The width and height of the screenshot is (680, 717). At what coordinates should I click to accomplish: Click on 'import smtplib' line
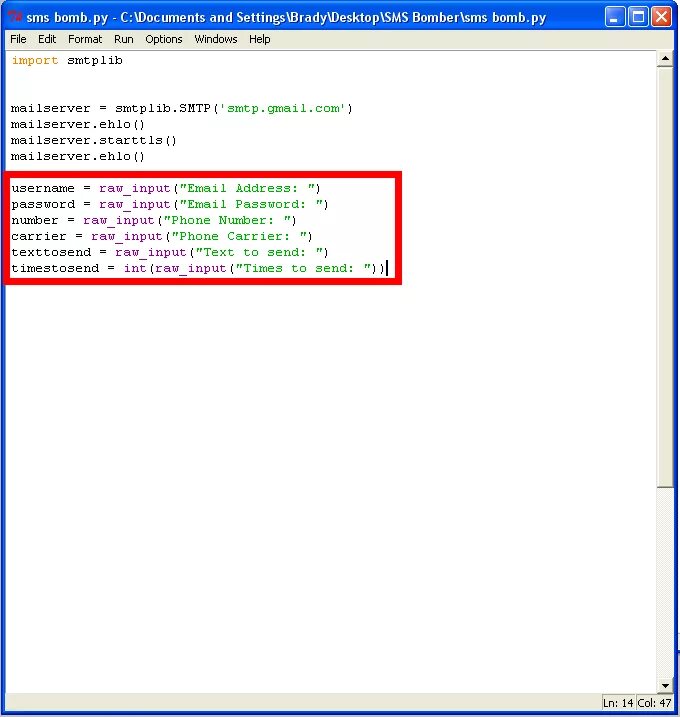coord(67,60)
